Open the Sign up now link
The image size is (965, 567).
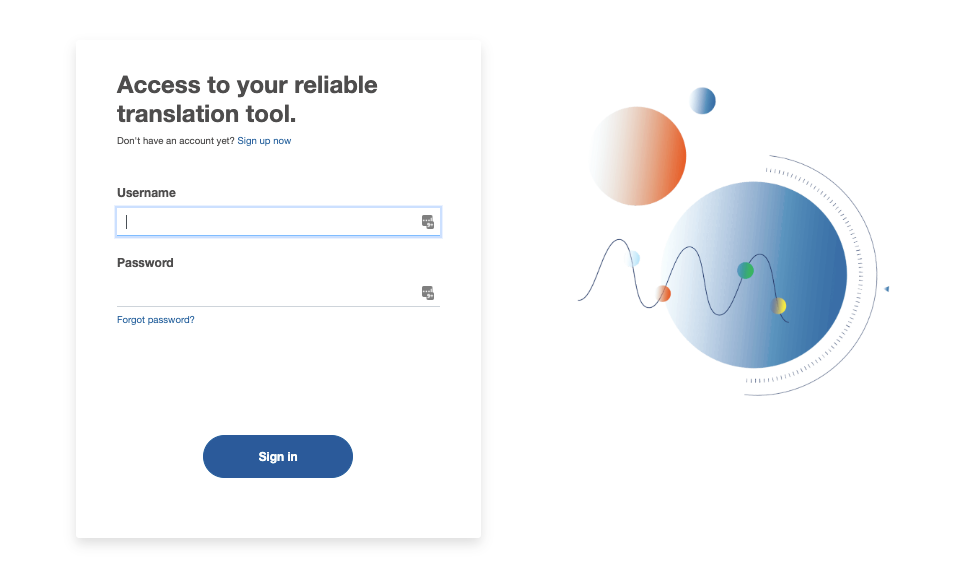264,141
